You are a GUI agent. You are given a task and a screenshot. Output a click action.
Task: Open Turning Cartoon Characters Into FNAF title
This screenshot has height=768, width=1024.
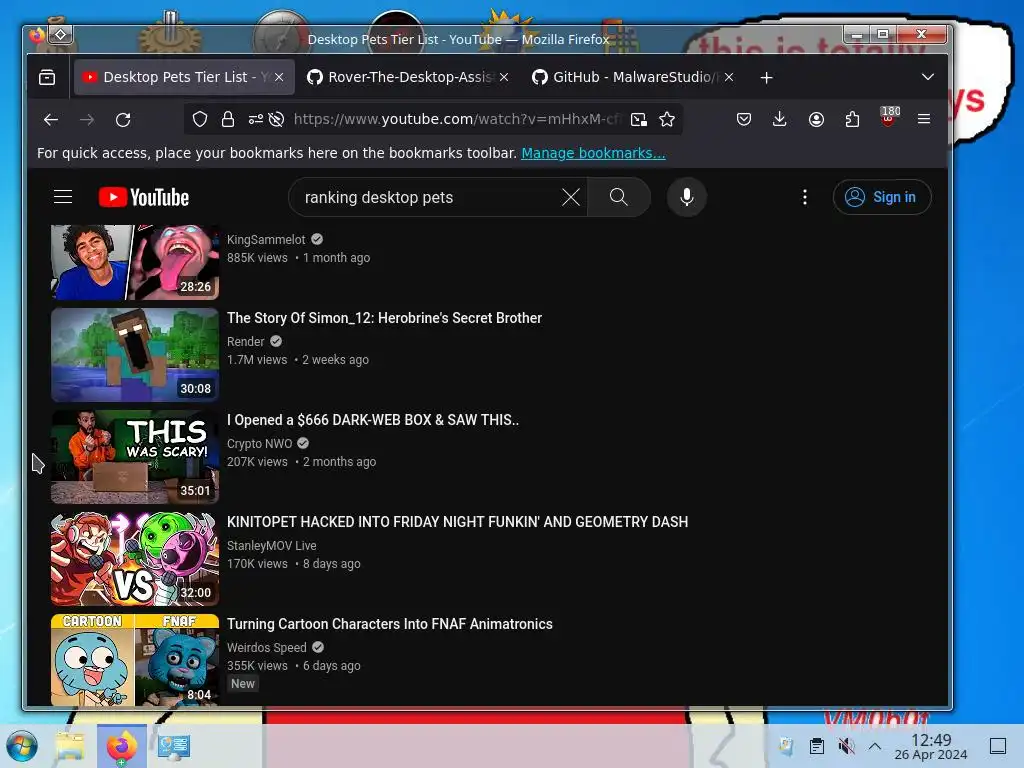[x=390, y=624]
